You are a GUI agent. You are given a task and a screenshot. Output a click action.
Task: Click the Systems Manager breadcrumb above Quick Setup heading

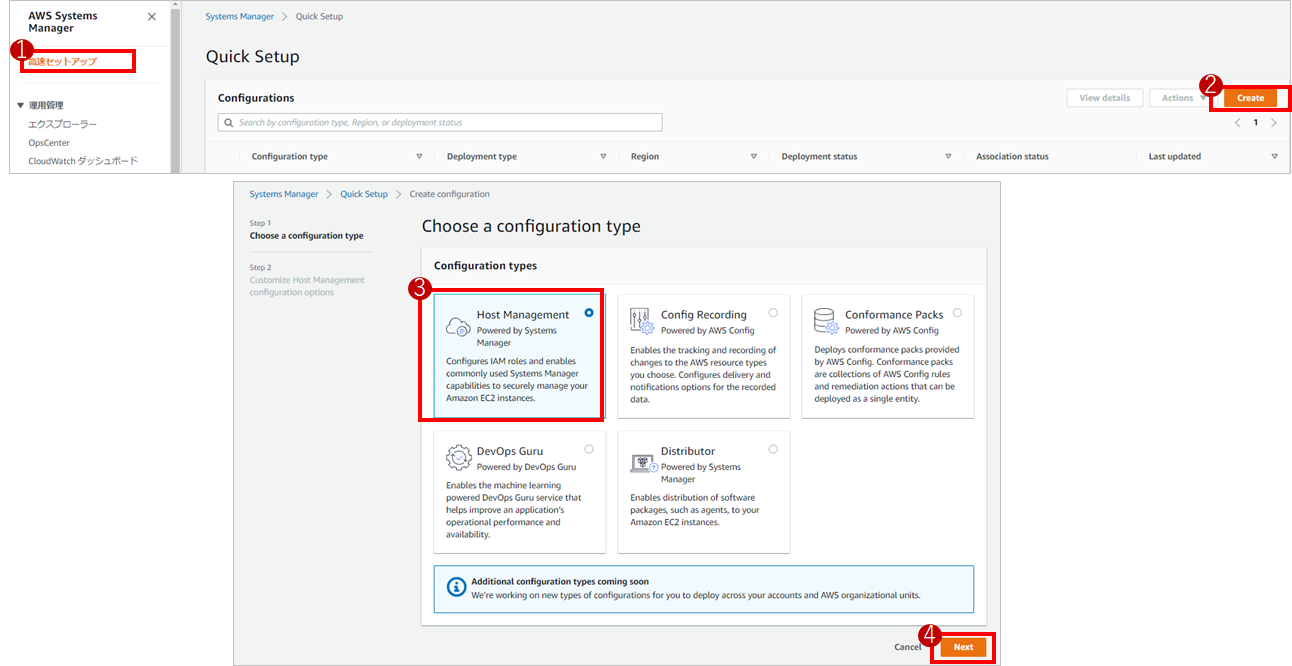pyautogui.click(x=240, y=18)
